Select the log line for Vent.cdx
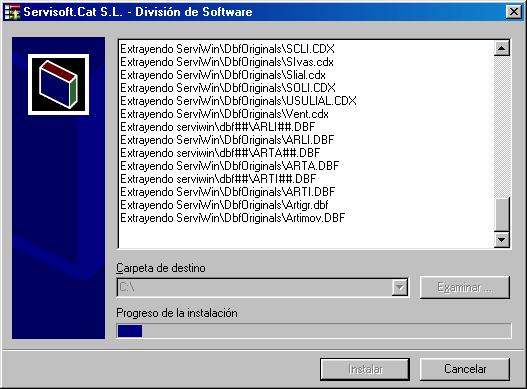 (x=224, y=114)
